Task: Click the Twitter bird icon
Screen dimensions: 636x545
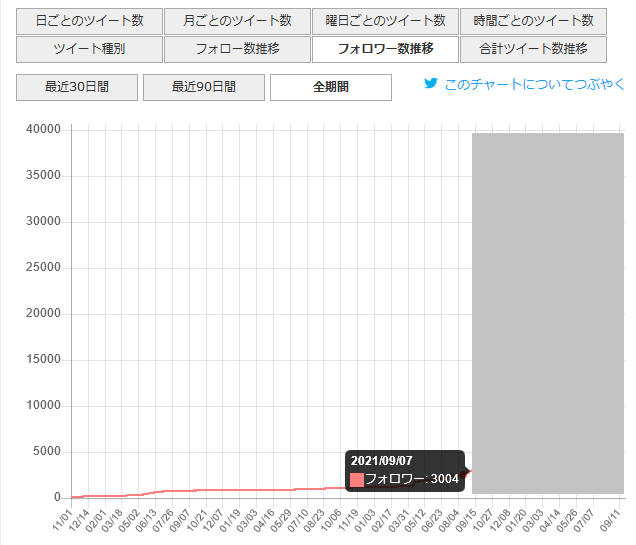Action: point(431,85)
